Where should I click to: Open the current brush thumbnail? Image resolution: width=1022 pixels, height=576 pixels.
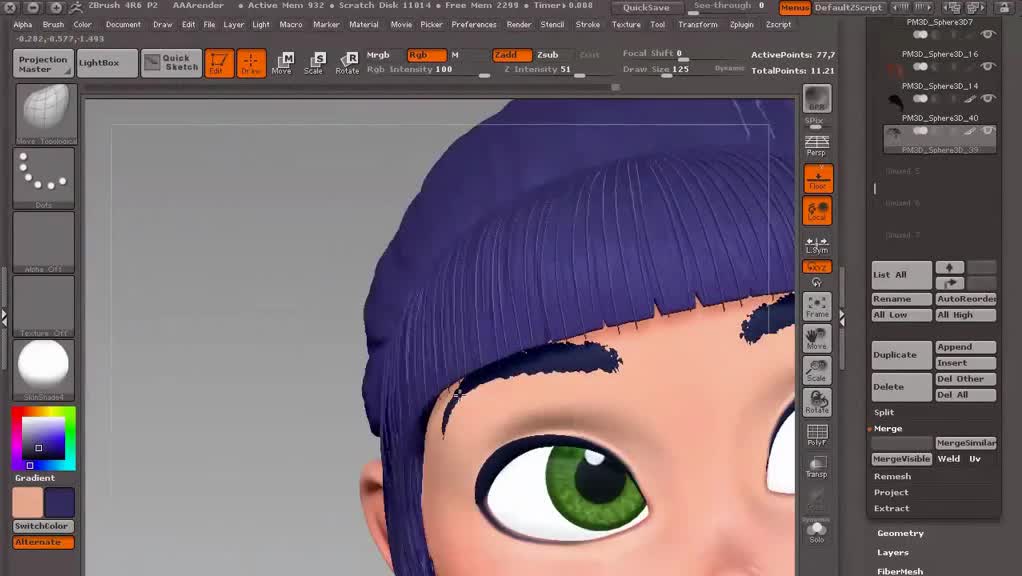coord(44,113)
